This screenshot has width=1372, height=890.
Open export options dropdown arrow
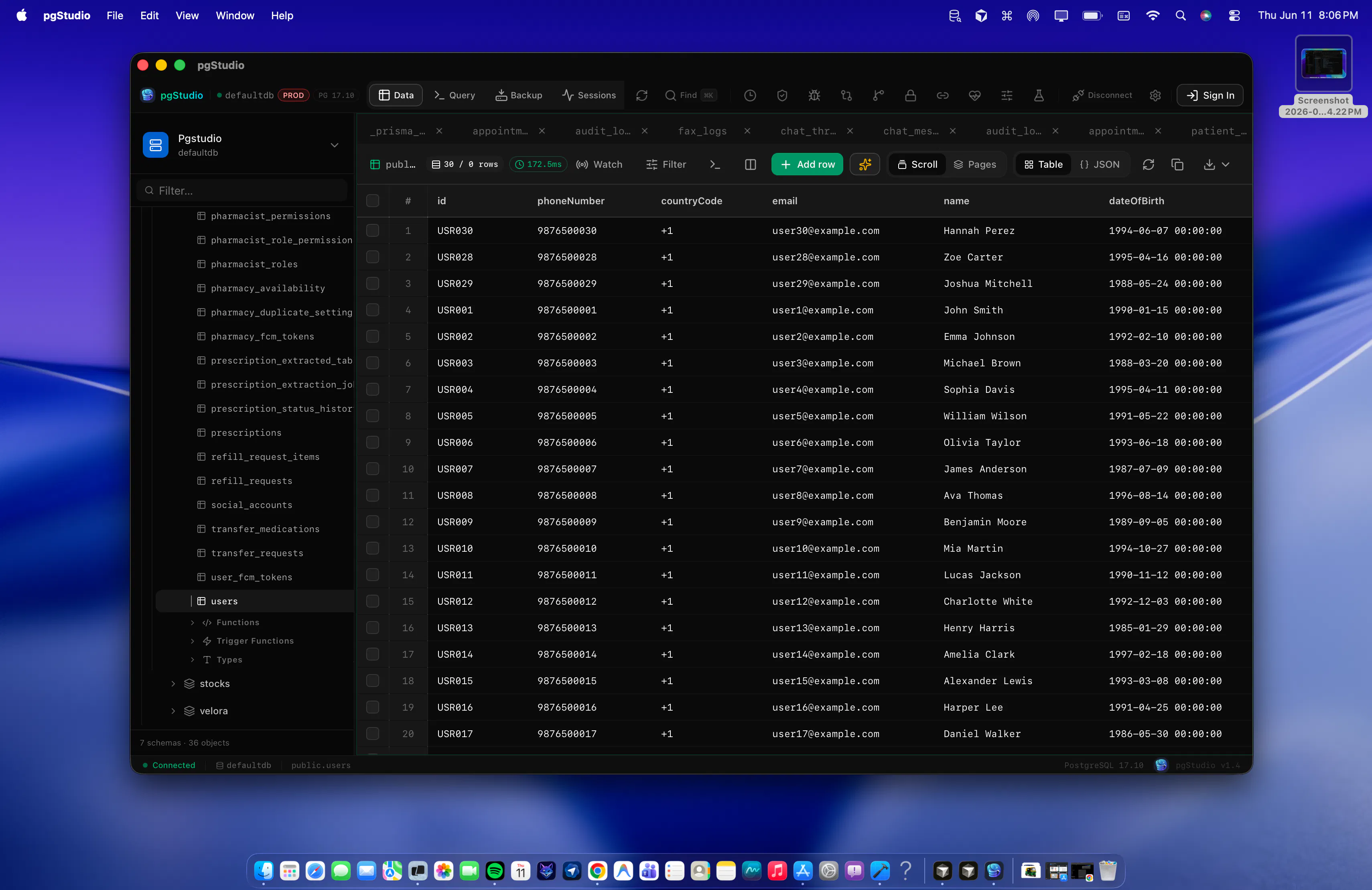(x=1226, y=164)
